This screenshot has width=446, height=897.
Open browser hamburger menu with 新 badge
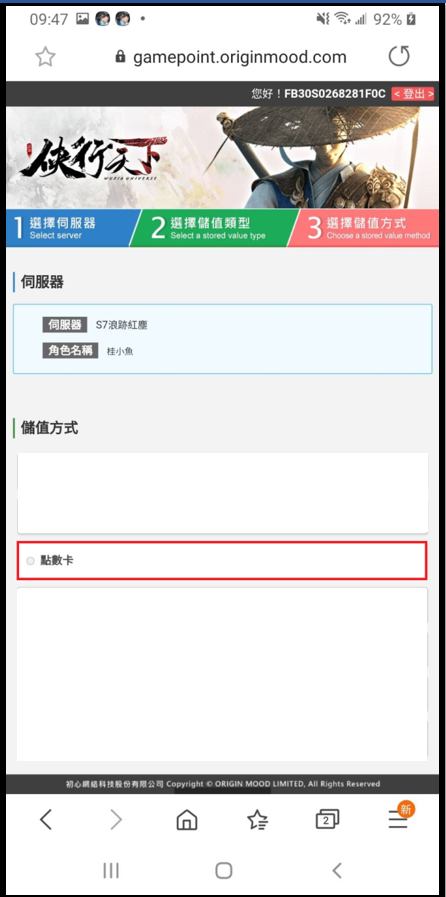coord(400,817)
